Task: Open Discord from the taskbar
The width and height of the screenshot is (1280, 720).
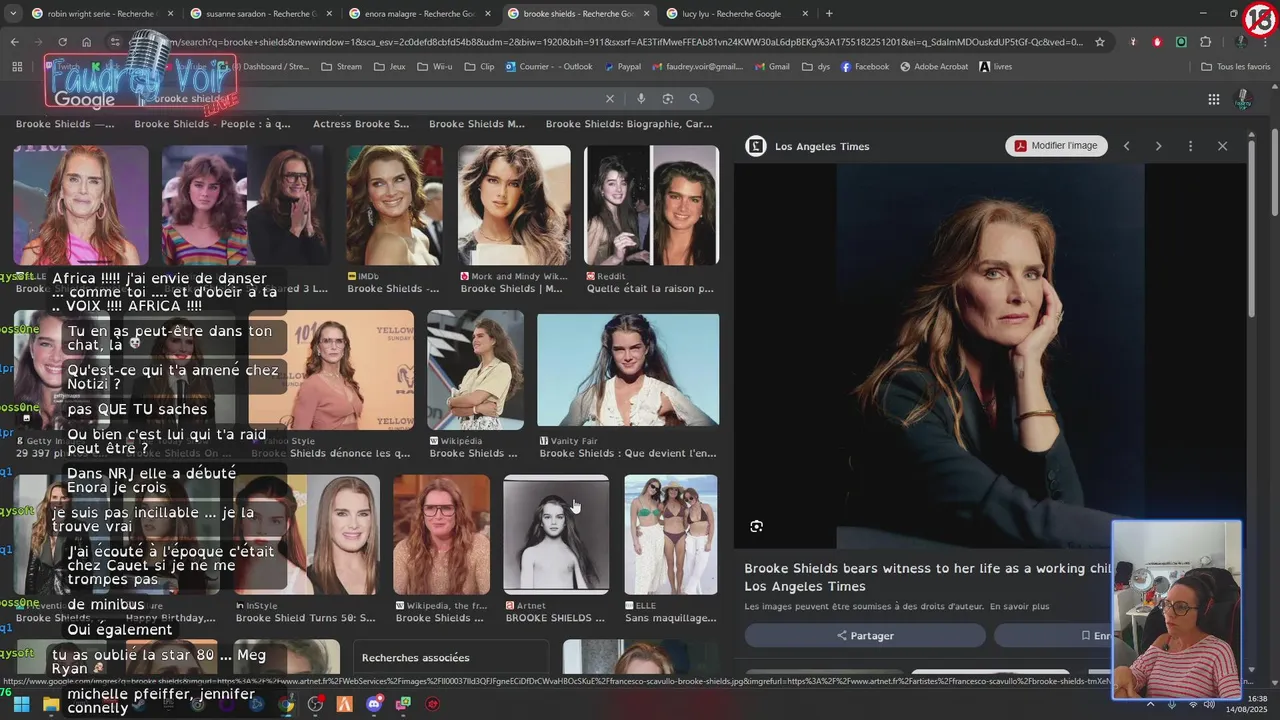Action: (374, 704)
